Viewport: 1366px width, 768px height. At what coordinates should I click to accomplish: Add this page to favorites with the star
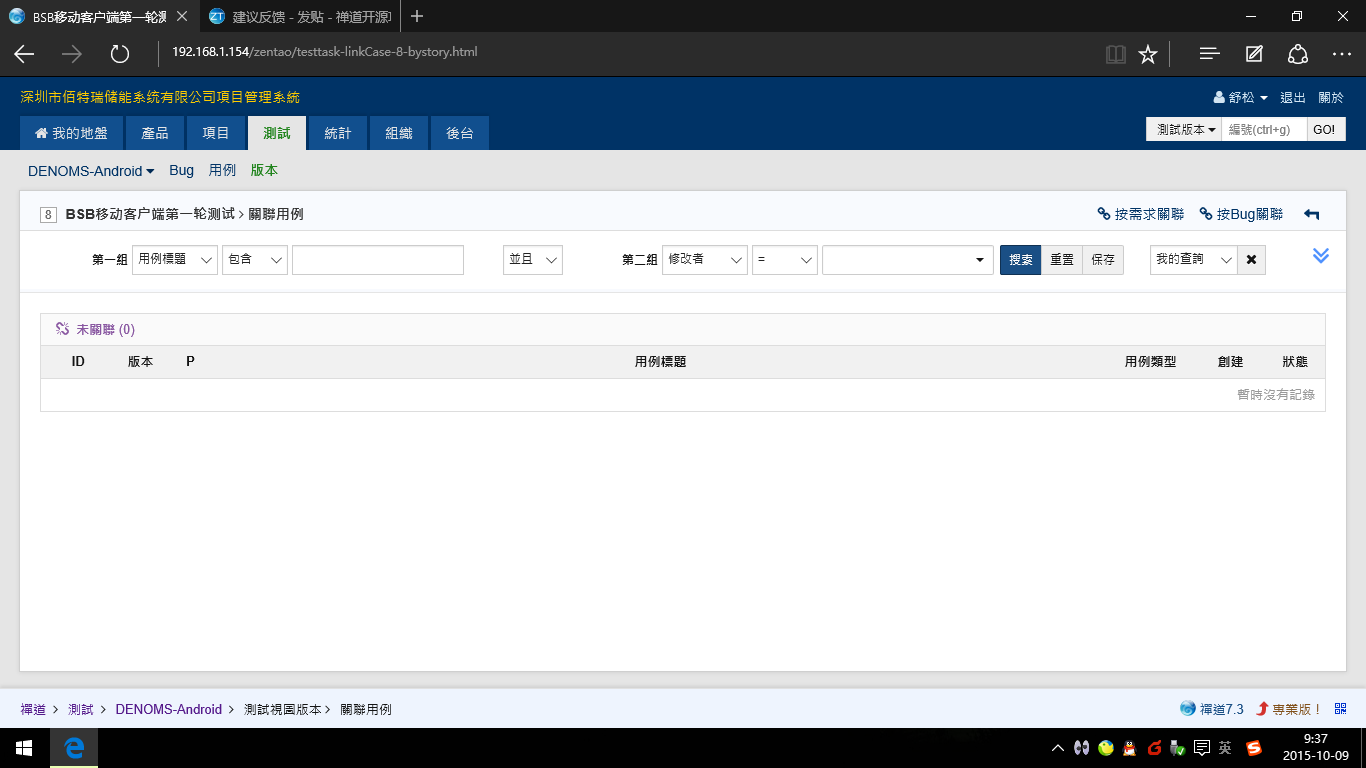point(1148,54)
